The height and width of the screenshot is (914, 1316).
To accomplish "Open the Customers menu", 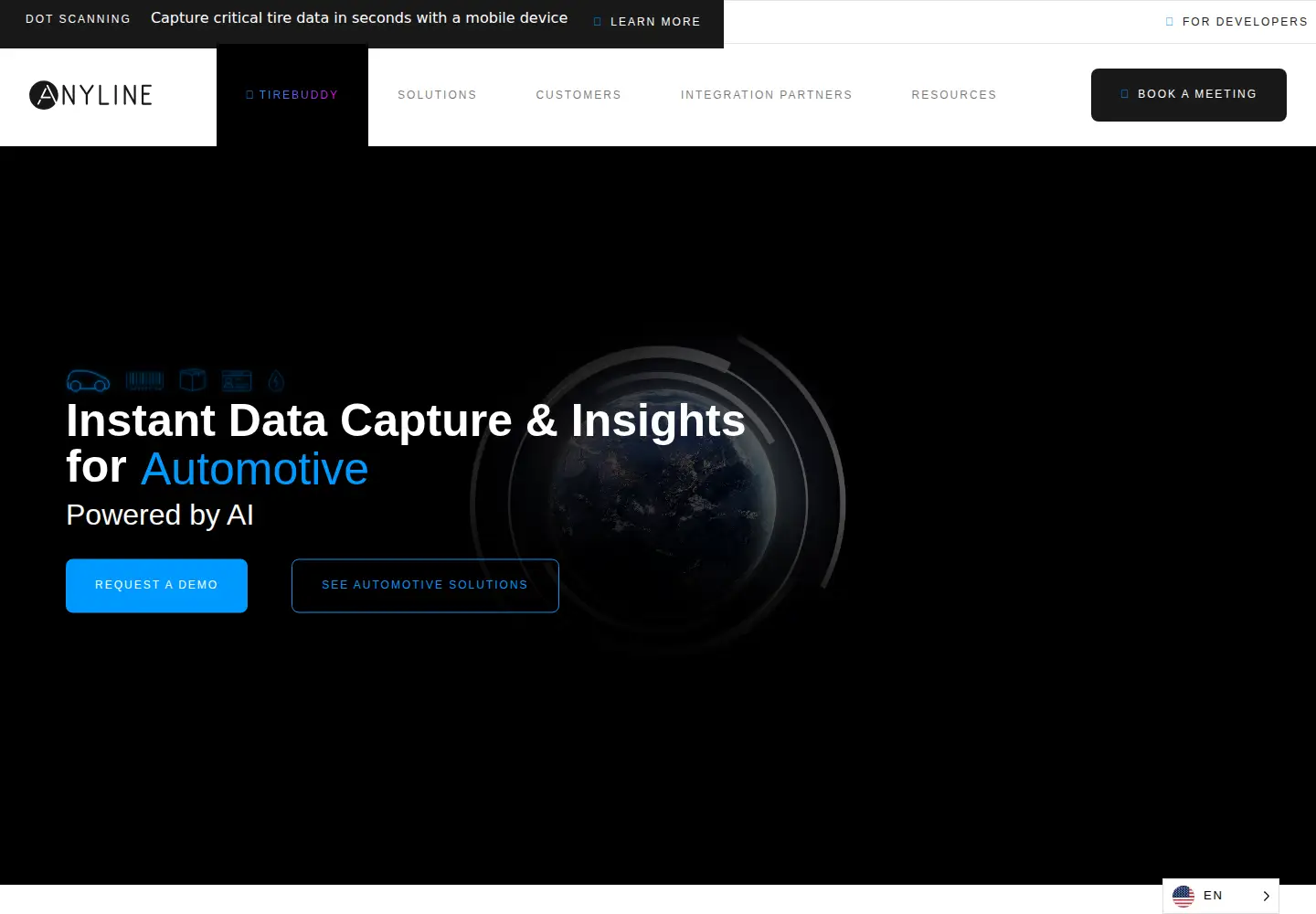I will pyautogui.click(x=578, y=95).
